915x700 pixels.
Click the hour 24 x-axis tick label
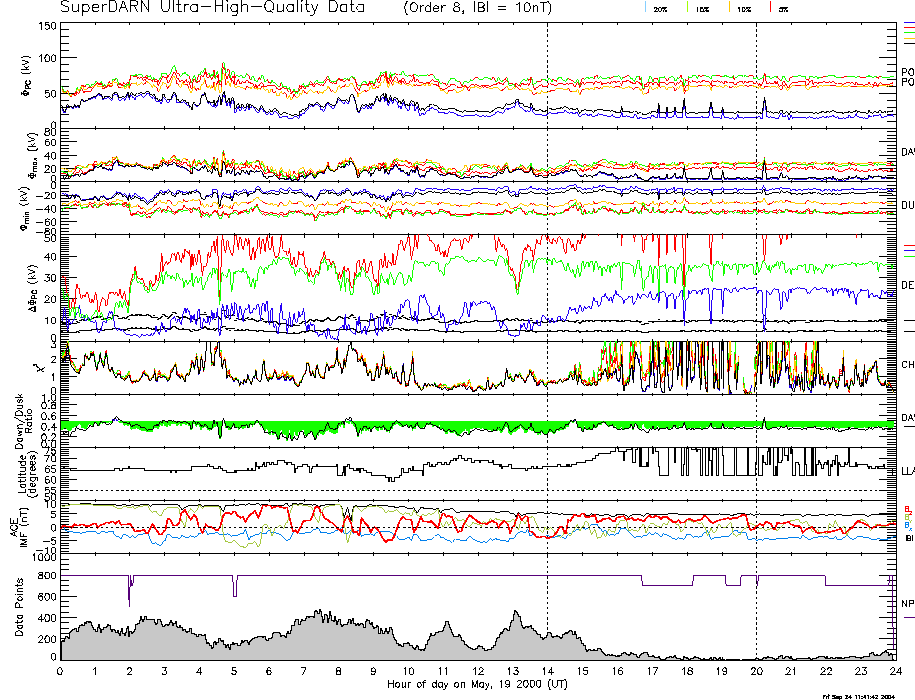(x=894, y=672)
